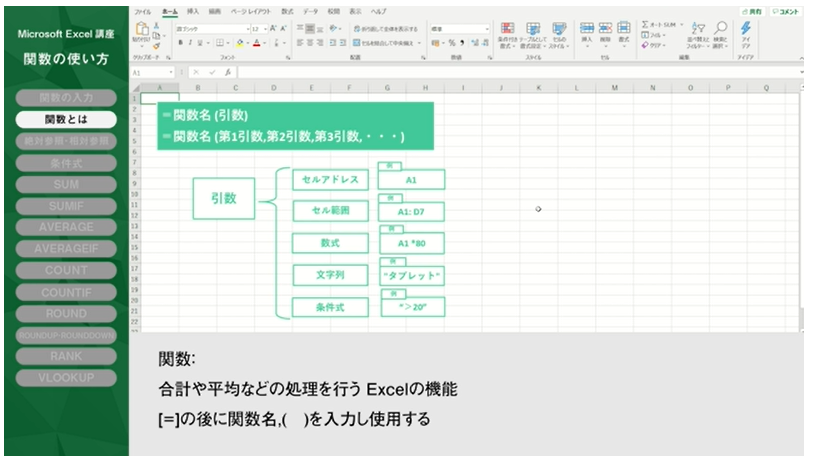Screen dimensions: 815x464
Task: Open Cell Styles gallery
Action: click(559, 35)
